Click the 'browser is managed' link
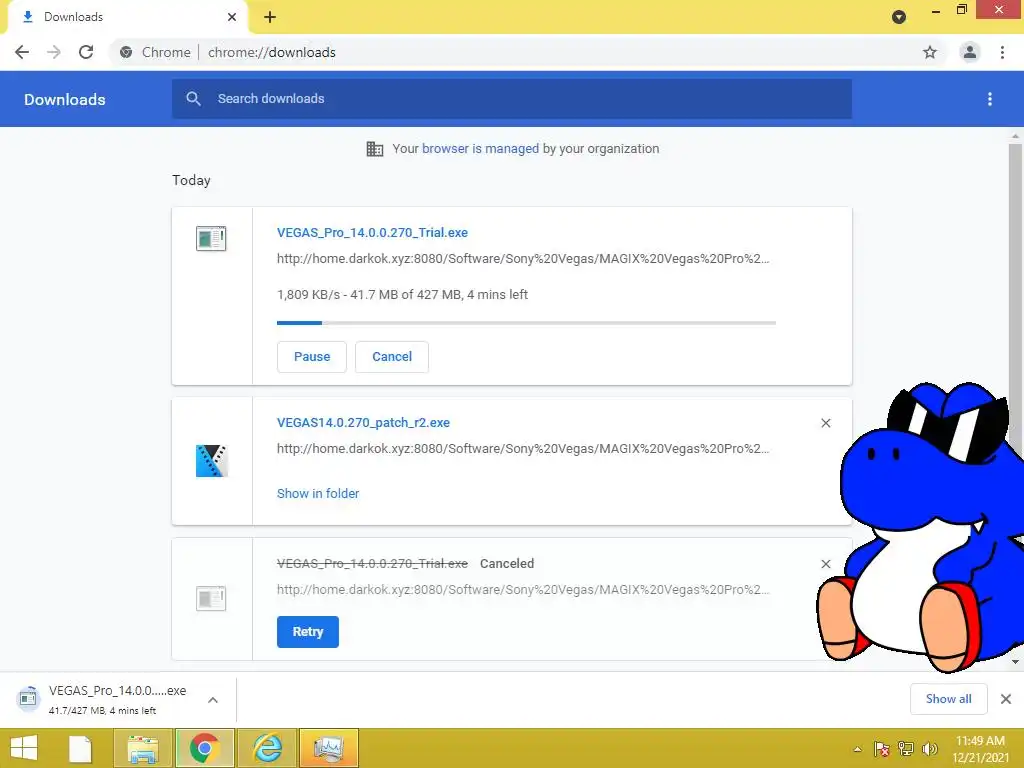Viewport: 1024px width, 768px height. click(x=481, y=149)
